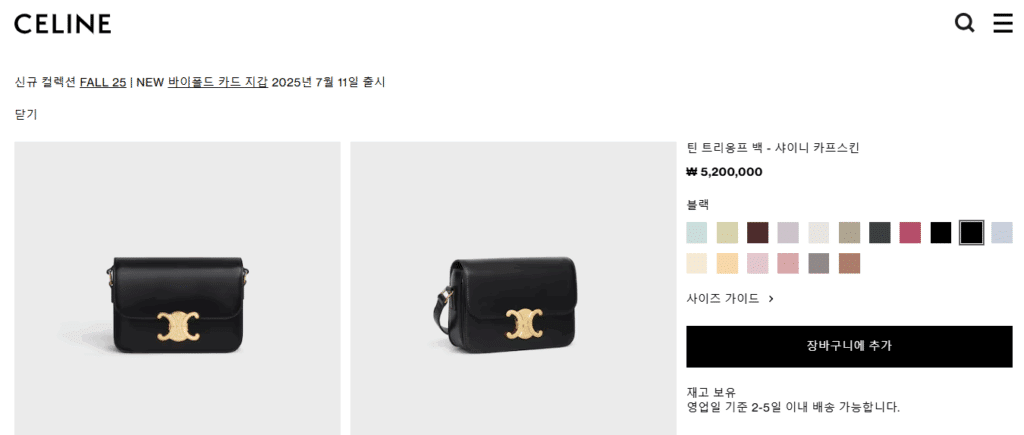Select the terracotta brown swatch
The height and width of the screenshot is (435, 1024).
click(x=850, y=263)
